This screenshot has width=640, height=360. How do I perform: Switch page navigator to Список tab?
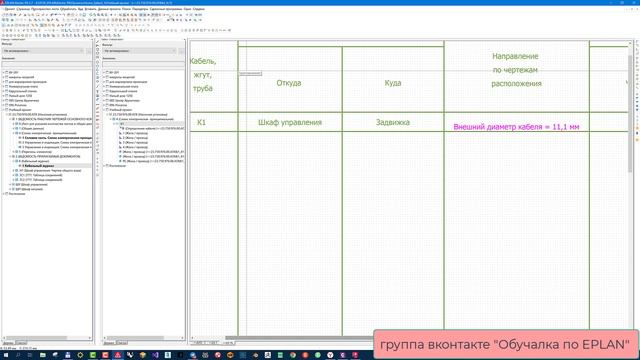point(21,343)
